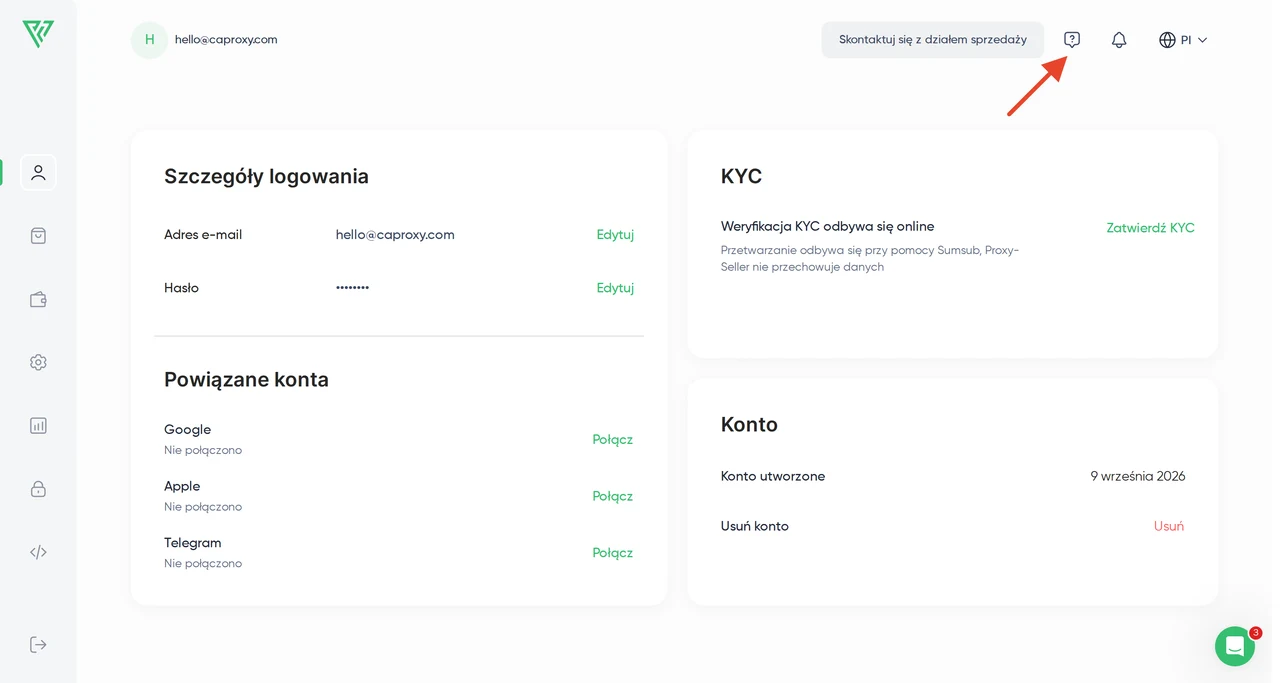Click the globe language icon
The image size is (1280, 683).
point(1167,40)
